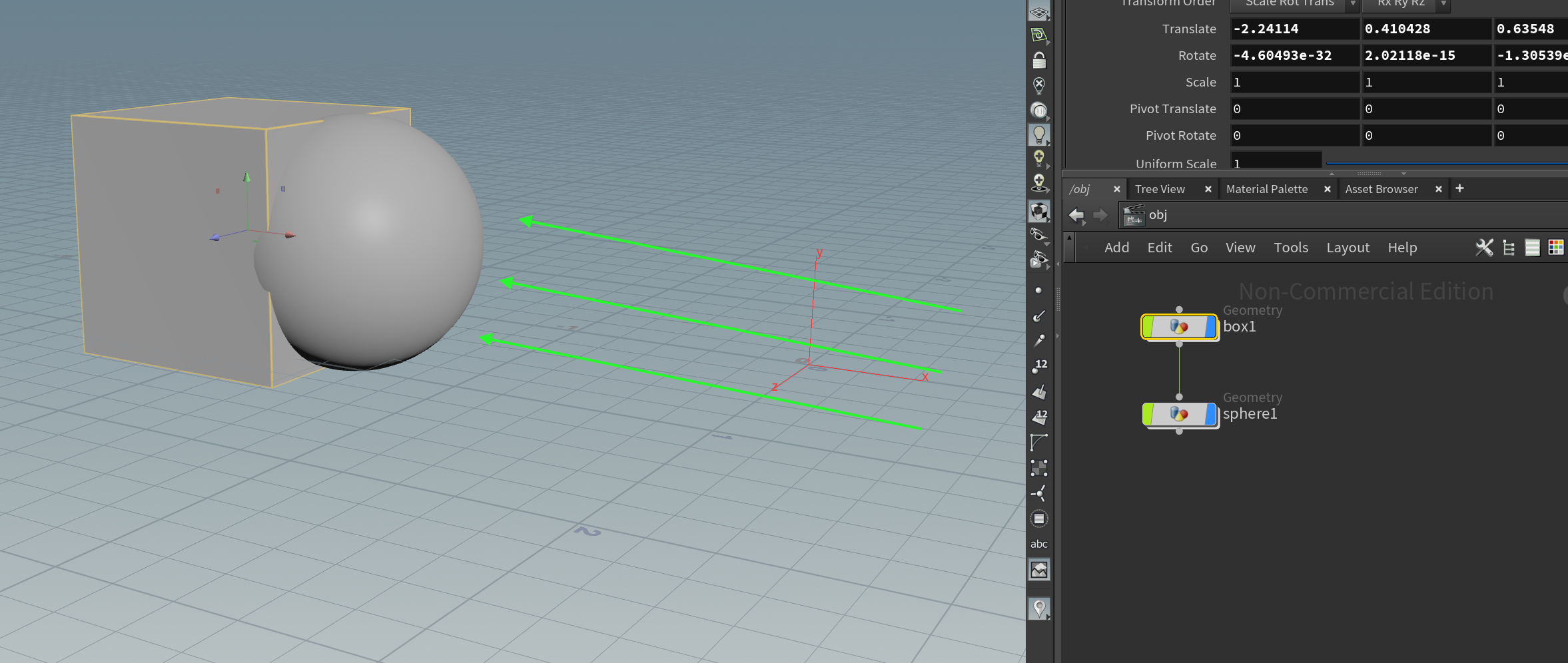Click the obj clapperboard path icon
1568x663 pixels.
click(x=1133, y=215)
